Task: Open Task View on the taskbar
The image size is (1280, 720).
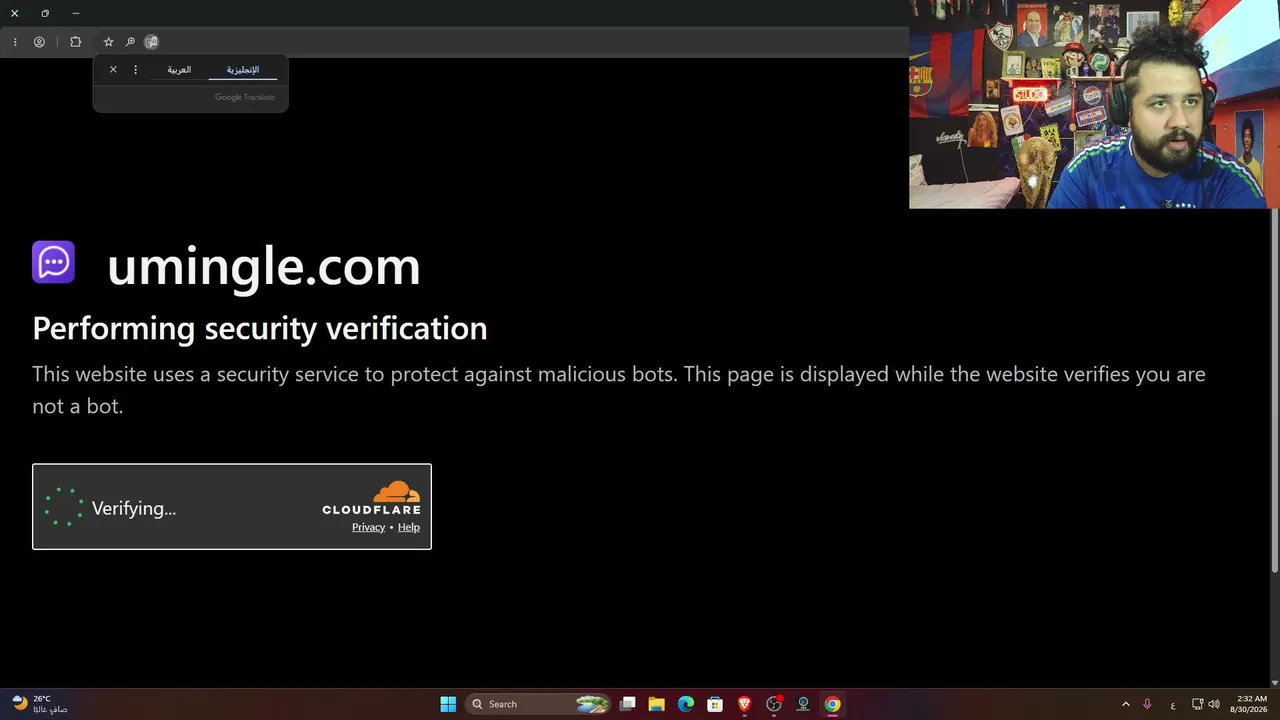Action: [628, 704]
